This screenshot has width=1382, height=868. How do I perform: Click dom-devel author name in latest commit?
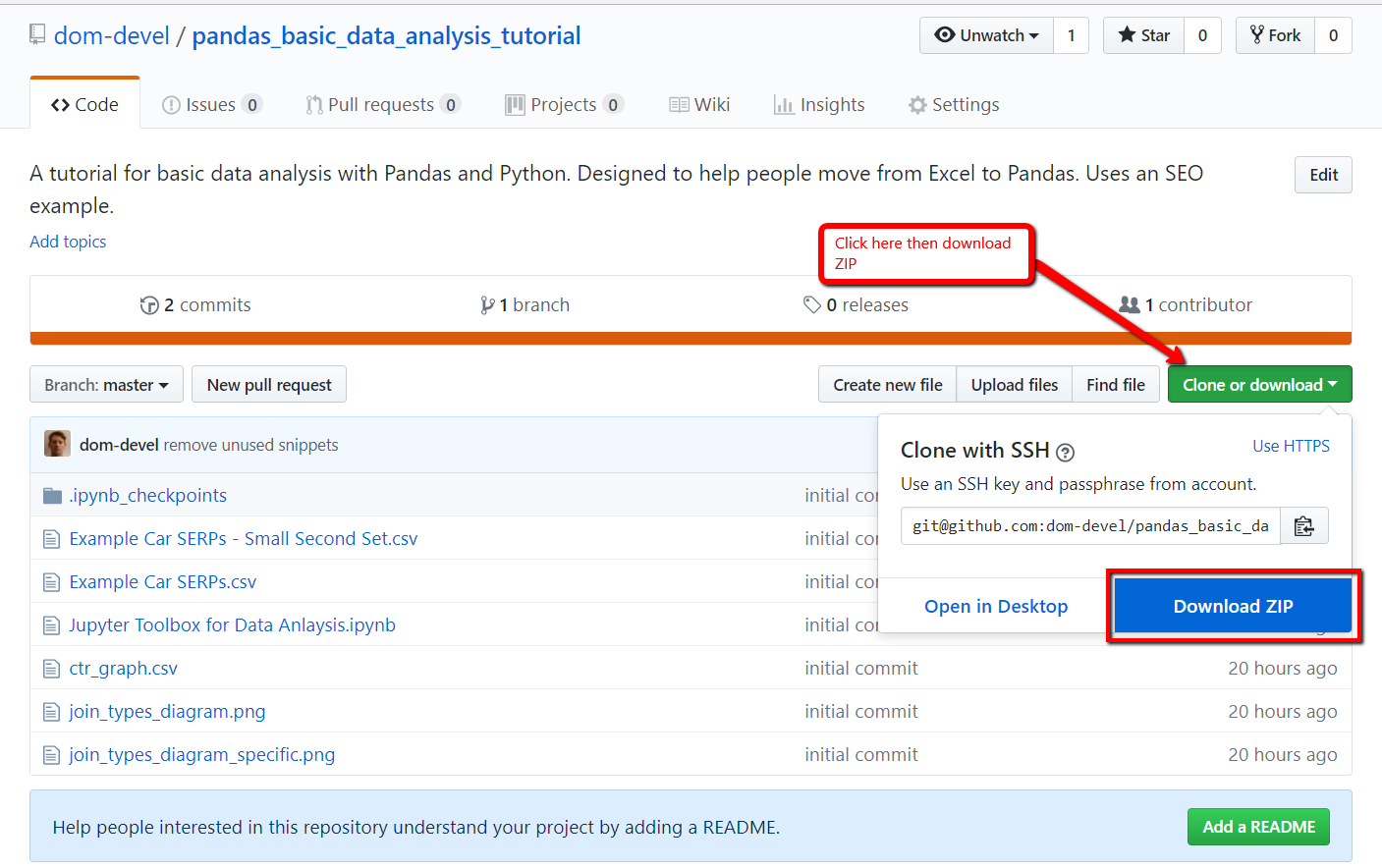click(x=119, y=445)
